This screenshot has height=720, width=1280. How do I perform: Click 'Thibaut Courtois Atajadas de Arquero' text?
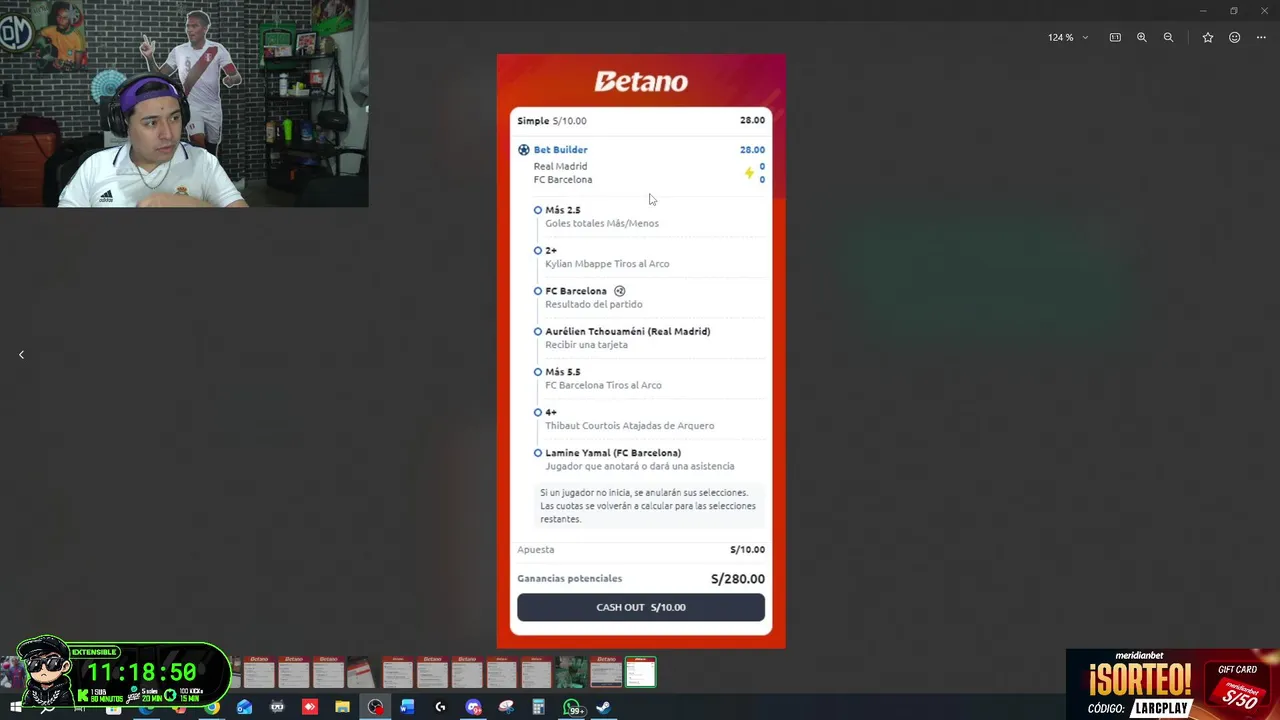click(x=630, y=426)
